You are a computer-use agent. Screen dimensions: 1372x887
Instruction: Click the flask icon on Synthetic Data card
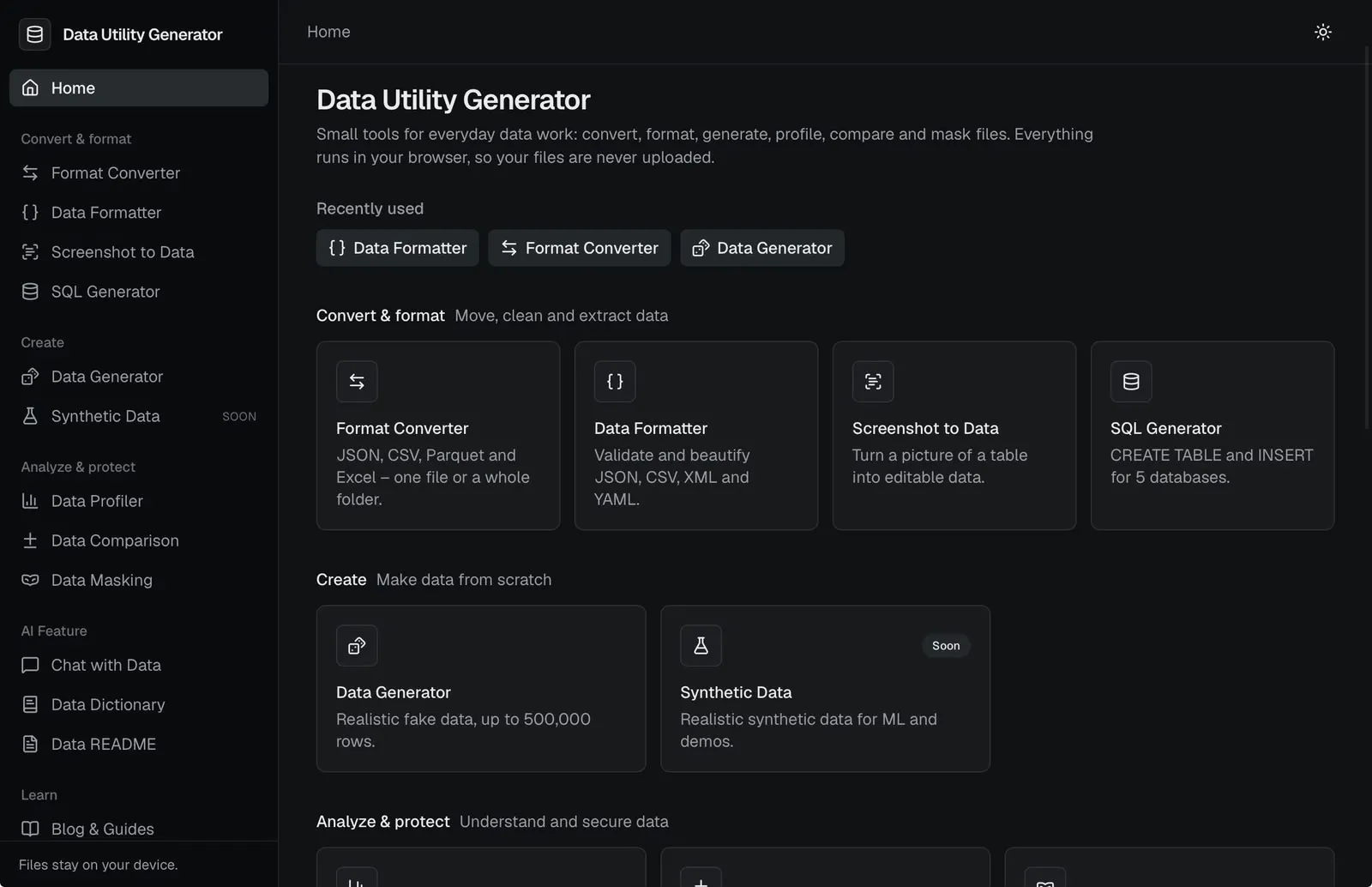click(701, 645)
